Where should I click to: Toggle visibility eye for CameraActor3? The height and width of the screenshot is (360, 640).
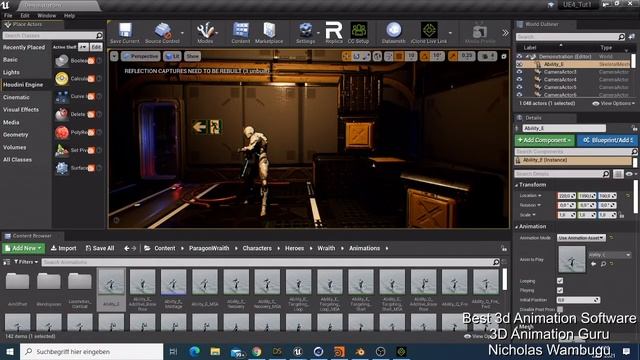(519, 72)
